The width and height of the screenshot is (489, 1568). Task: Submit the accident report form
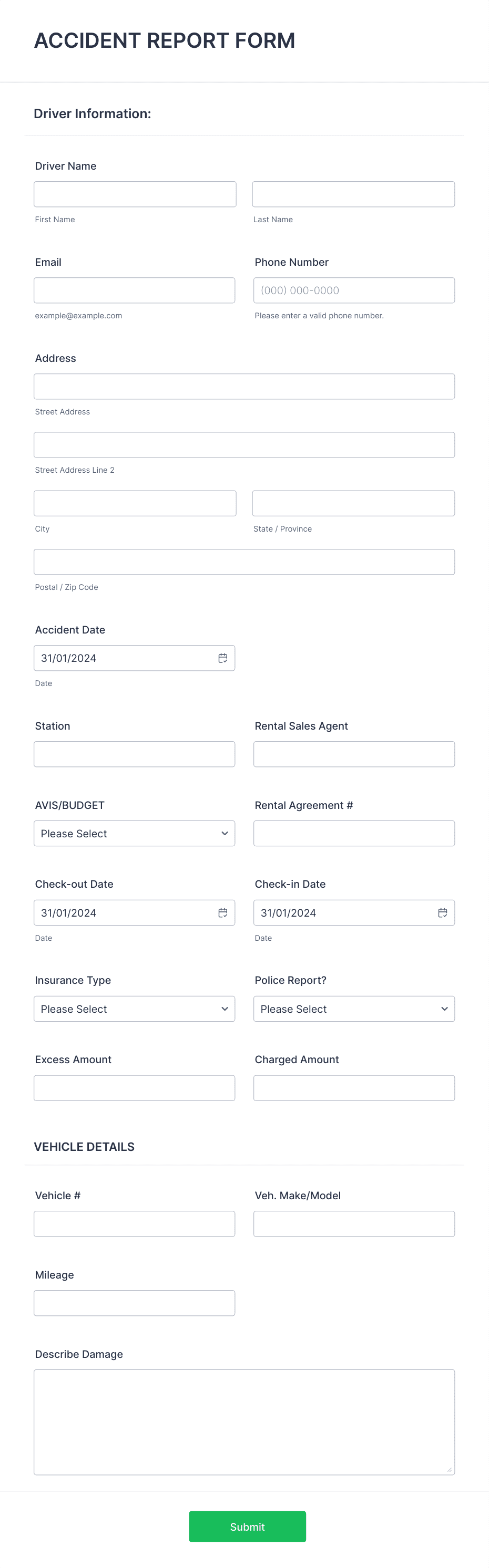point(247,1526)
